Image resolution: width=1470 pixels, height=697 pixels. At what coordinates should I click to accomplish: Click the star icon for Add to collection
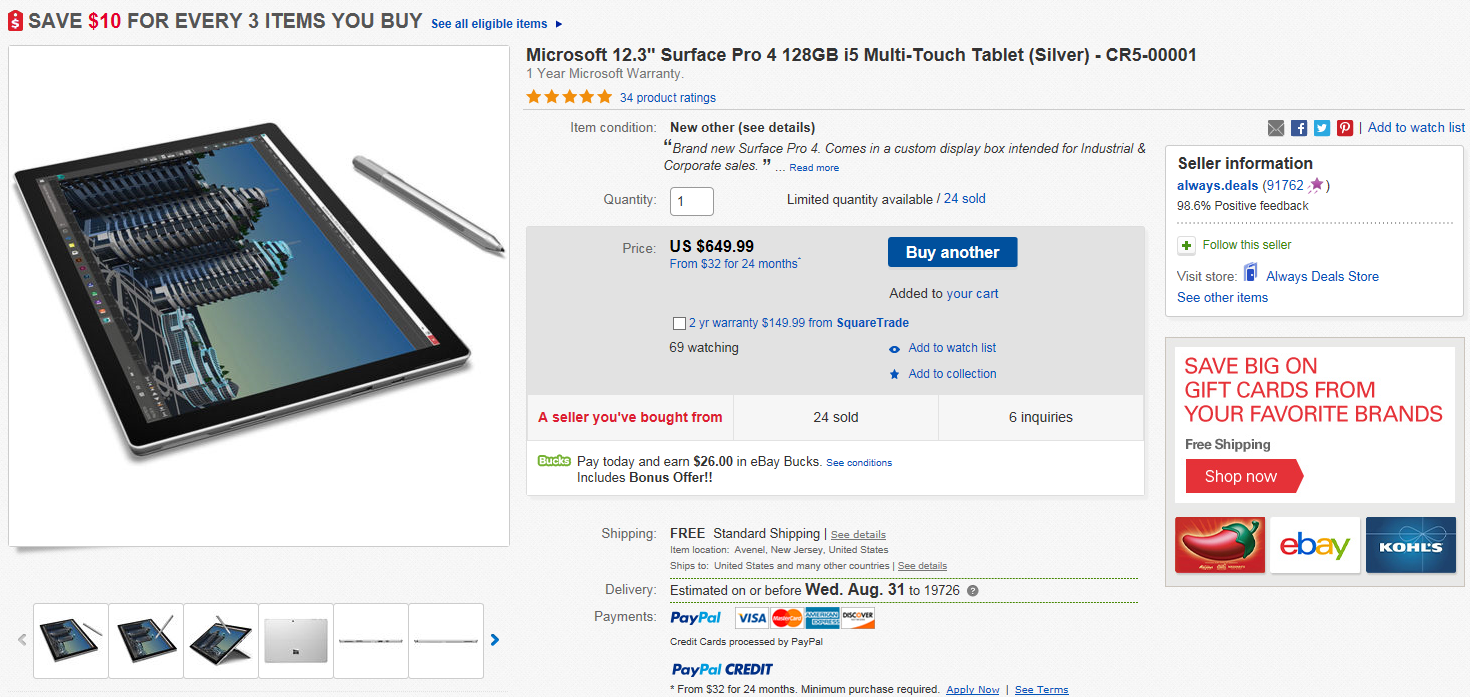coord(894,375)
